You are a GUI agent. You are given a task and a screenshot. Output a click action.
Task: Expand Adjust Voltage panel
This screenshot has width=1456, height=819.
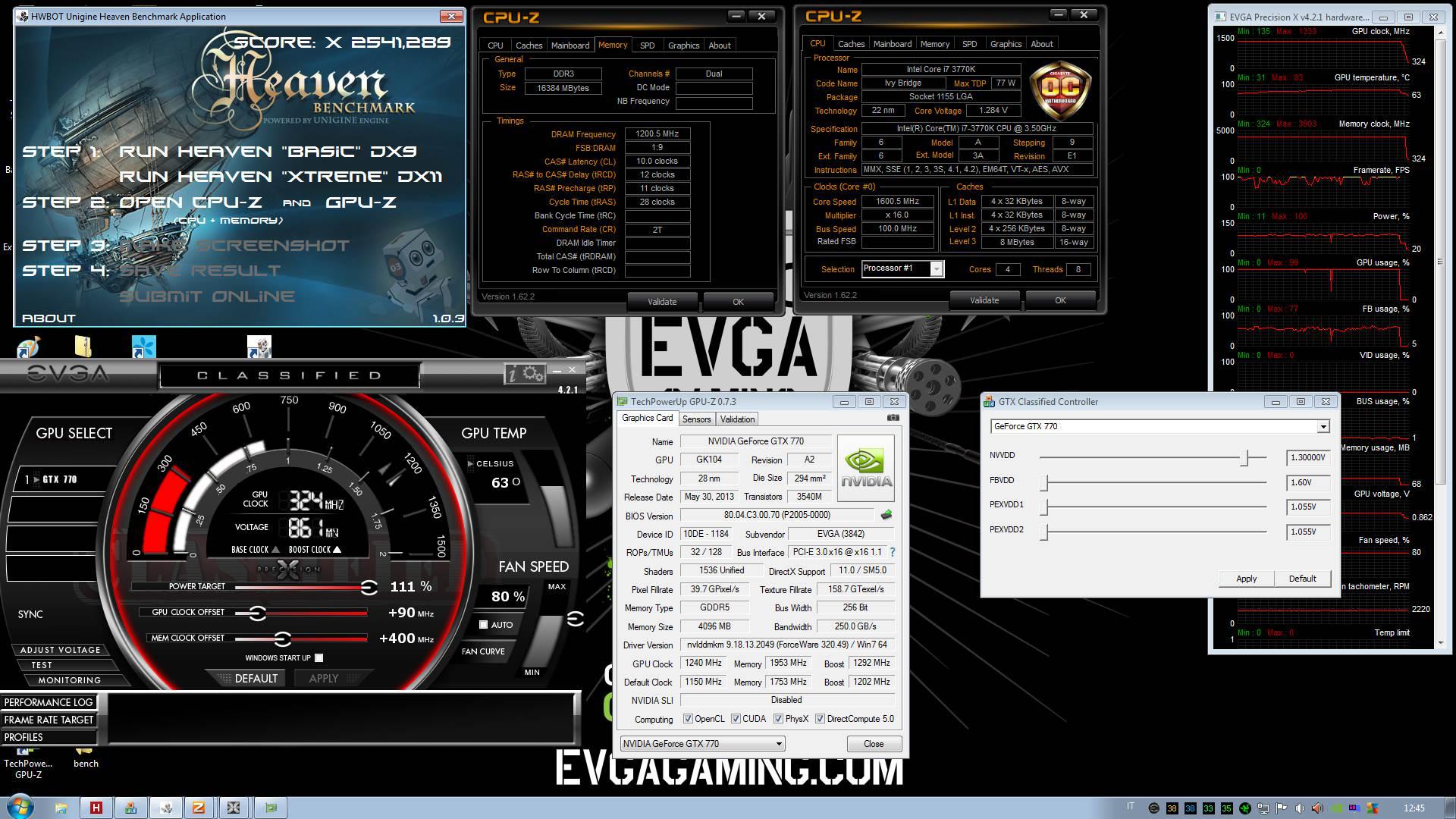point(60,650)
